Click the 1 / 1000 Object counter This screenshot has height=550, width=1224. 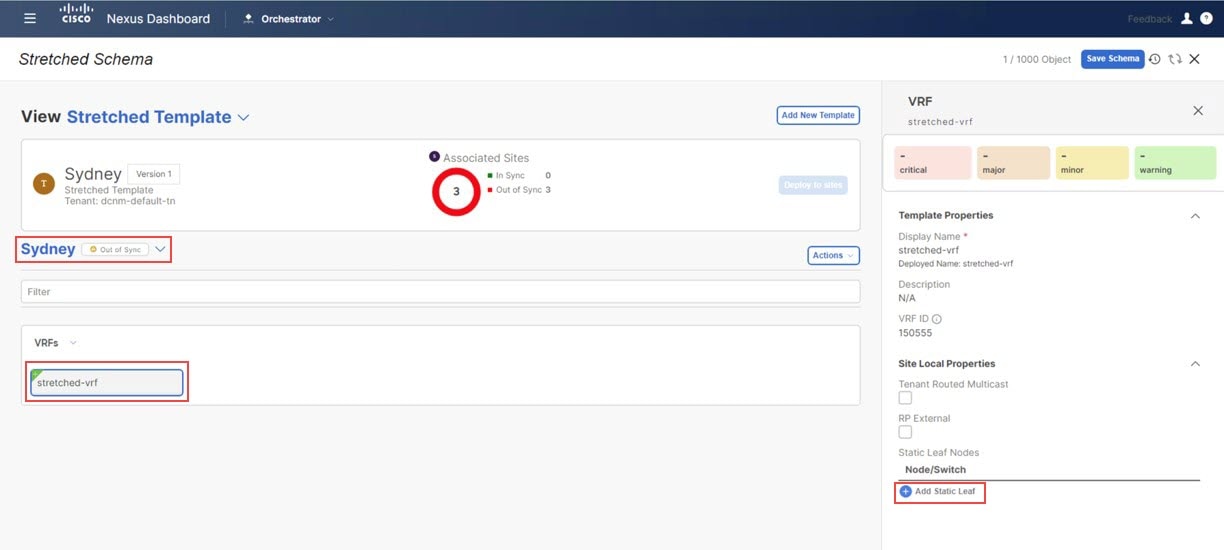tap(1037, 60)
